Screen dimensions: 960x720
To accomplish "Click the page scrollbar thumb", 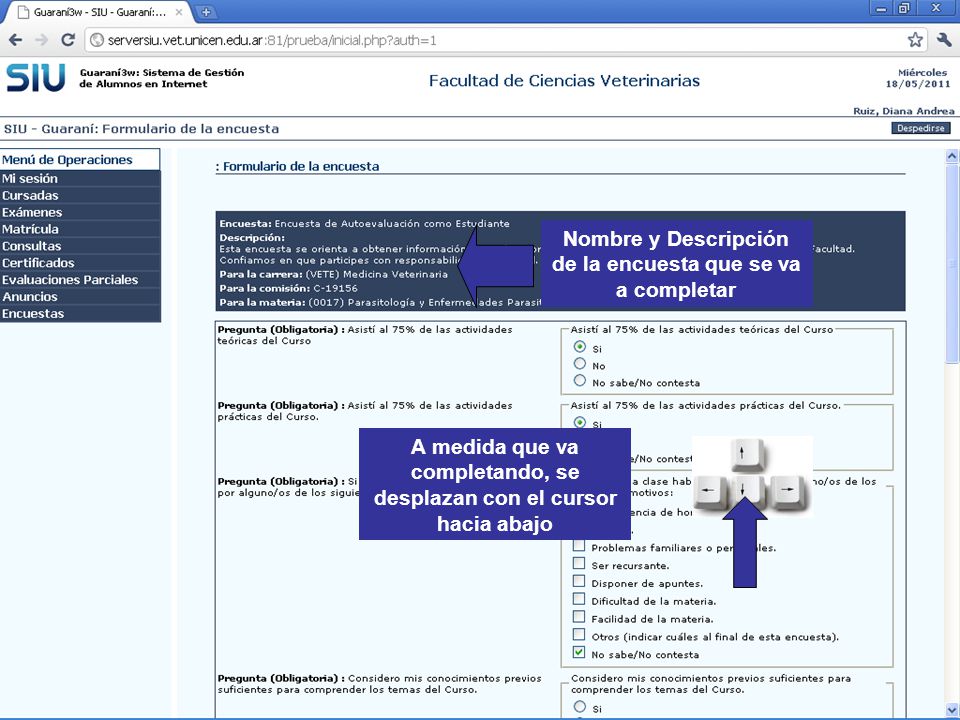I will pyautogui.click(x=952, y=263).
